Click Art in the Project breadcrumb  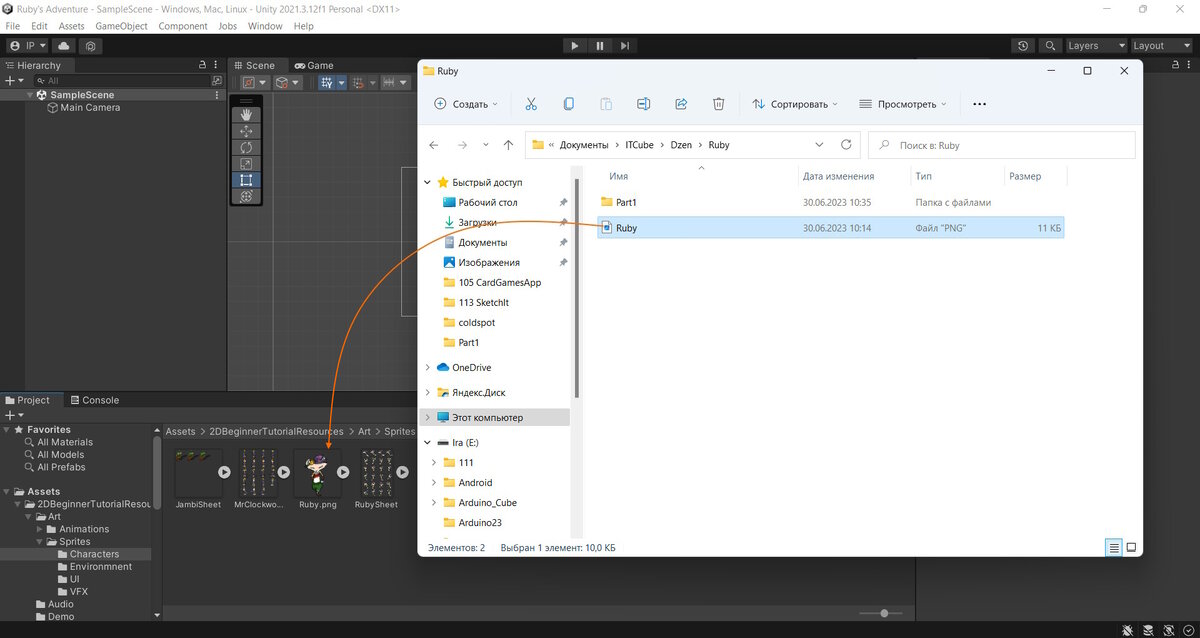tap(364, 432)
